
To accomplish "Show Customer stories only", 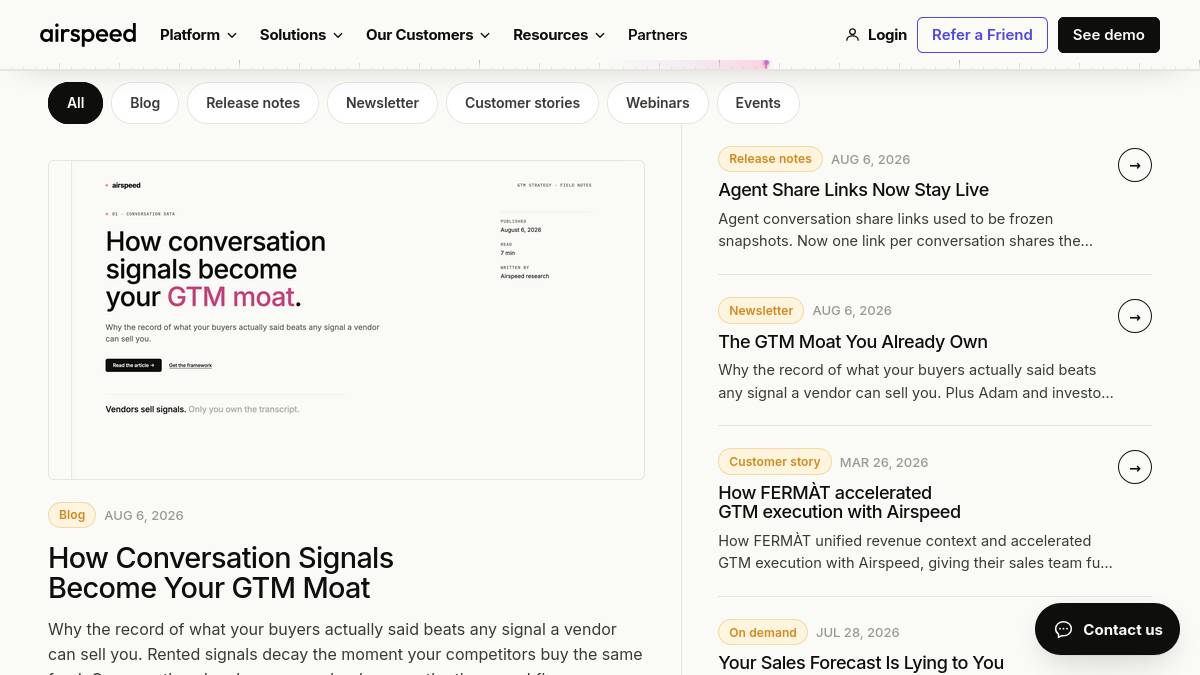I will coord(522,103).
